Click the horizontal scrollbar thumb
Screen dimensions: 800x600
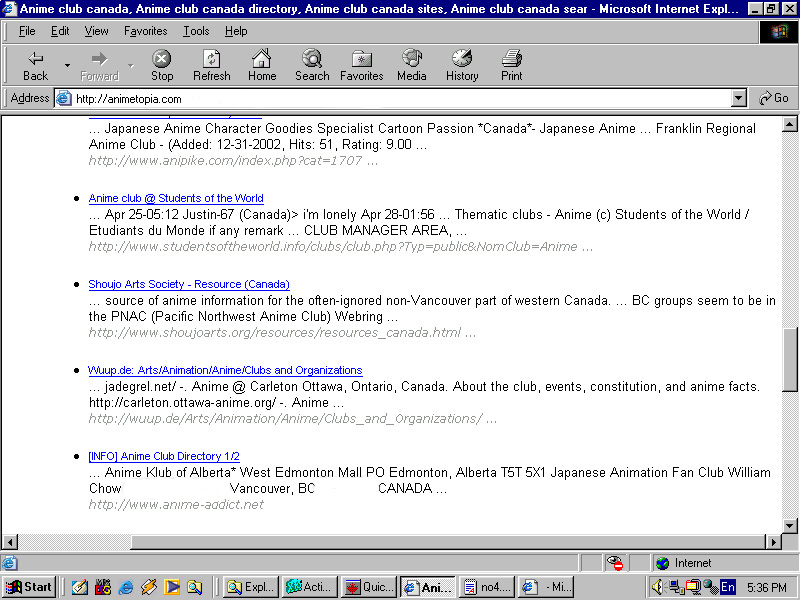(448, 541)
